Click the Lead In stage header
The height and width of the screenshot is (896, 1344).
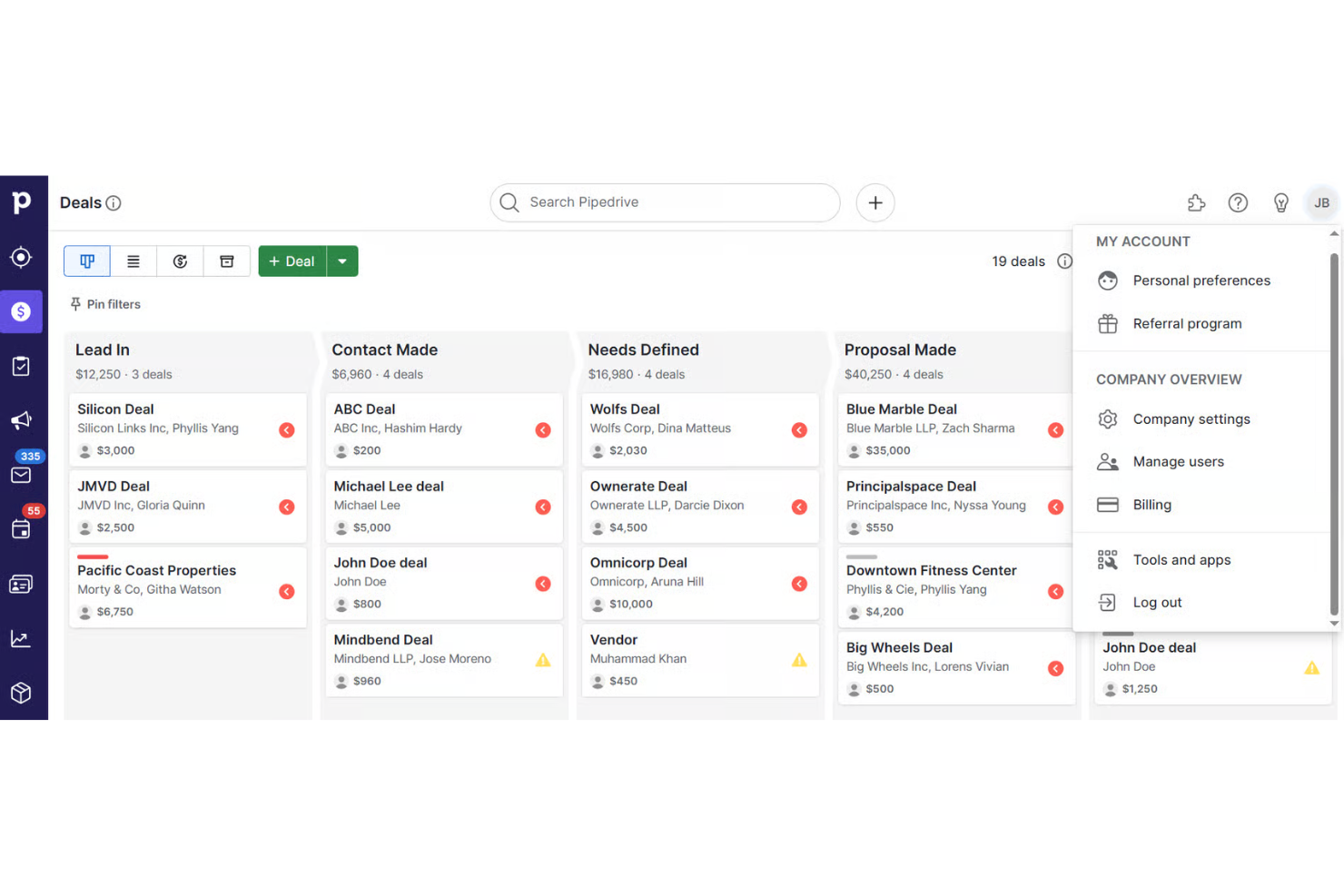click(x=103, y=350)
